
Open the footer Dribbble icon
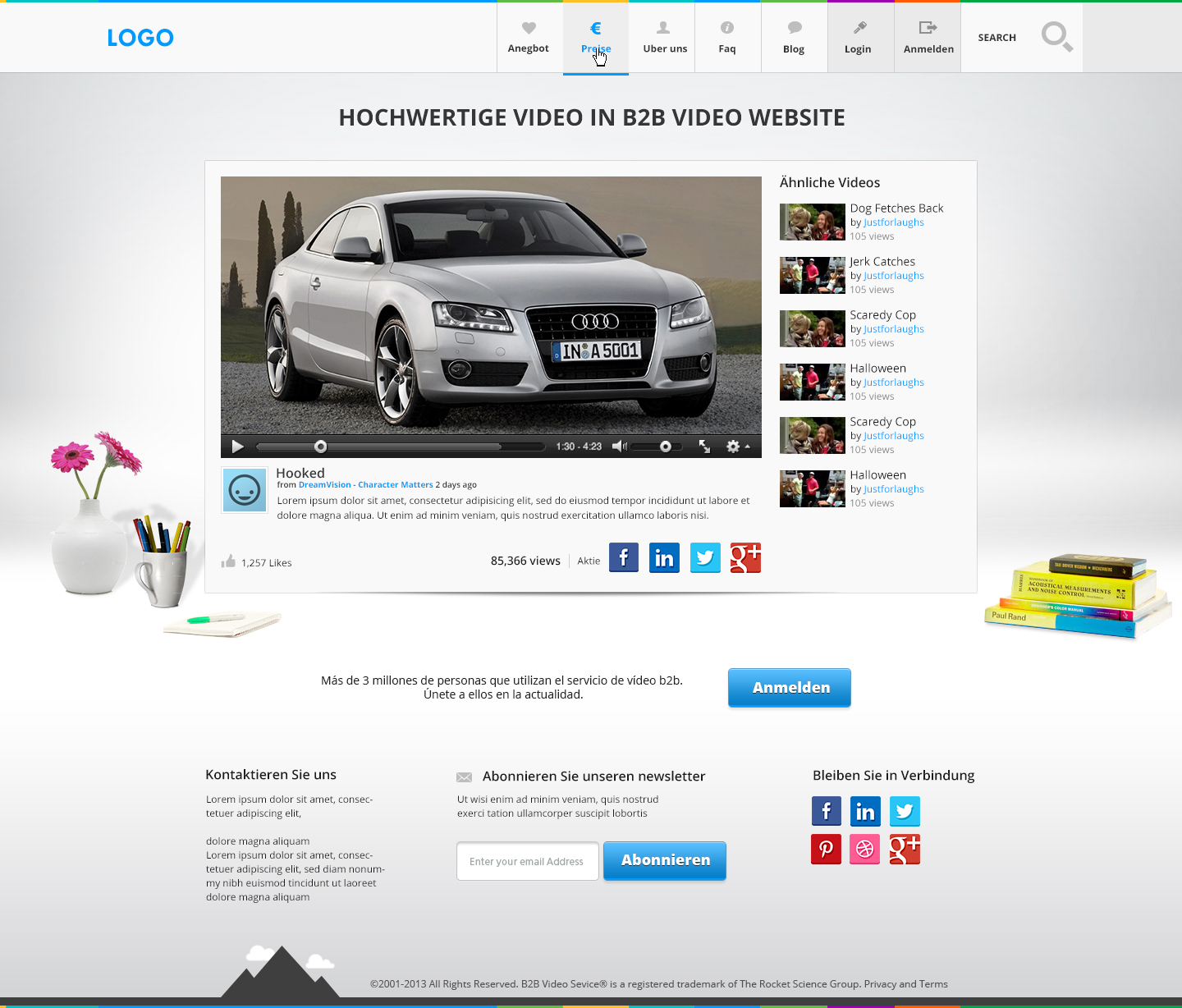pyautogui.click(x=865, y=849)
